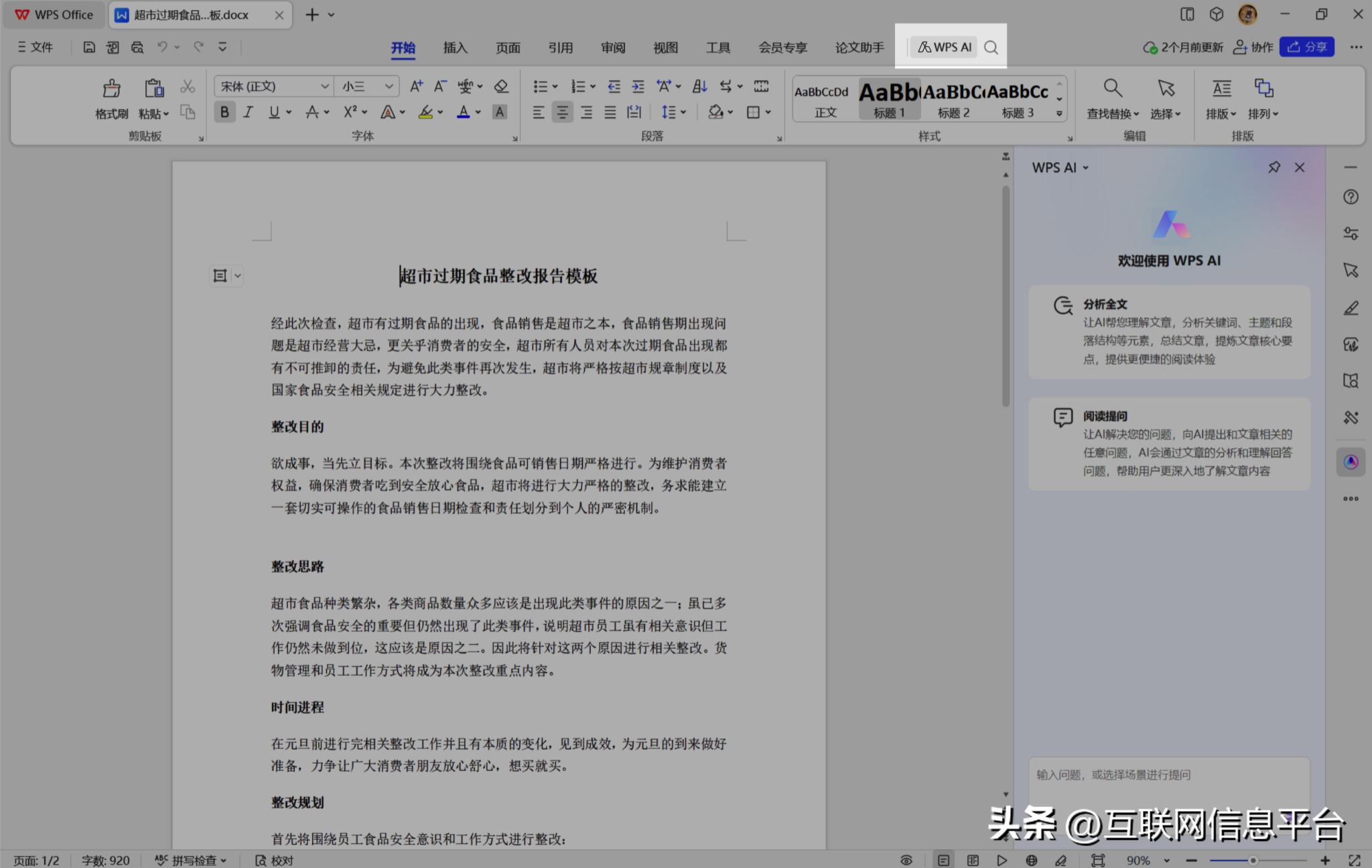Toggle bold formatting
This screenshot has width=1372, height=868.
224,112
